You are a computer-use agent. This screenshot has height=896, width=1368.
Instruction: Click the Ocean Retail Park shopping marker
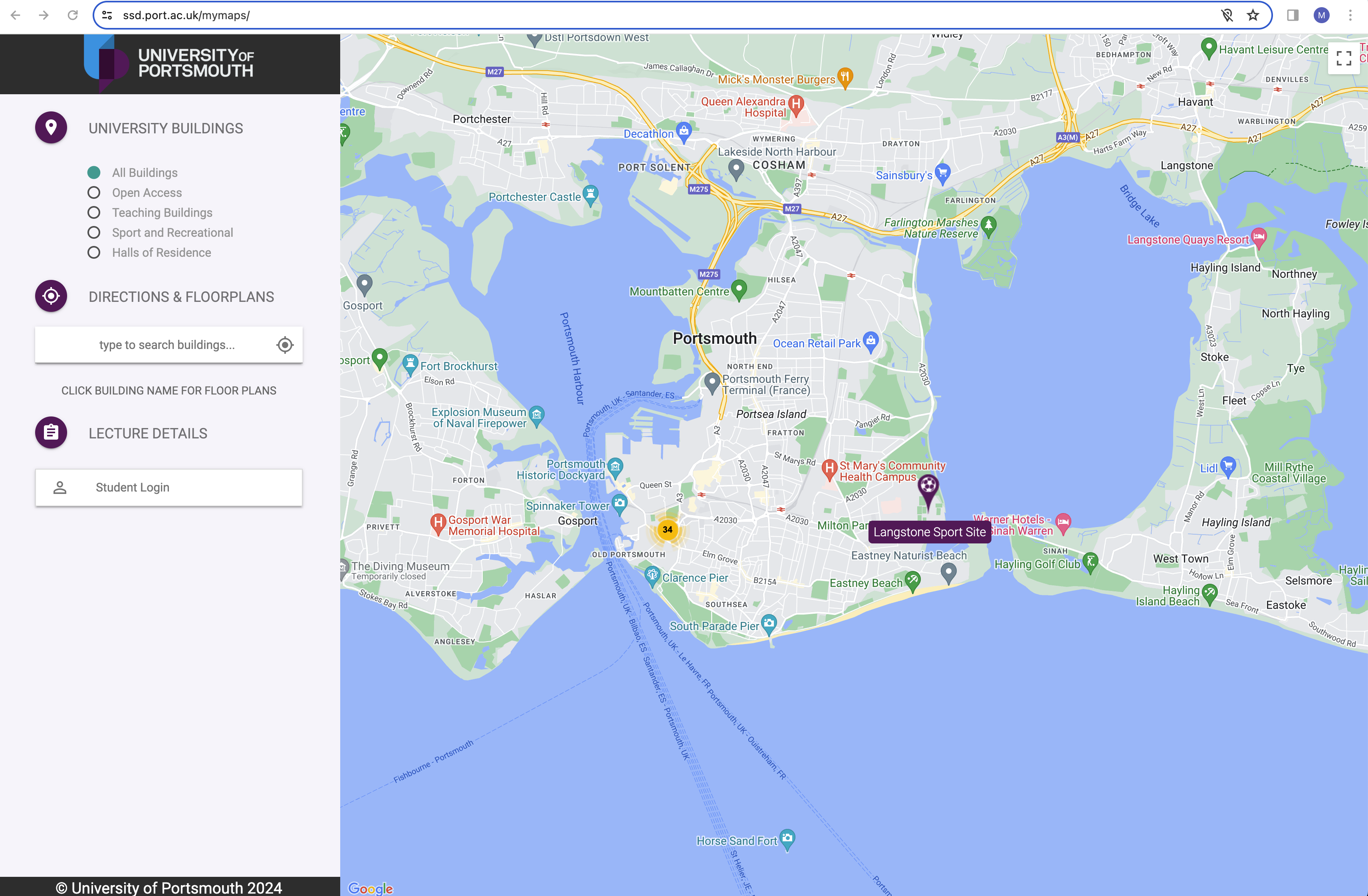pos(871,342)
